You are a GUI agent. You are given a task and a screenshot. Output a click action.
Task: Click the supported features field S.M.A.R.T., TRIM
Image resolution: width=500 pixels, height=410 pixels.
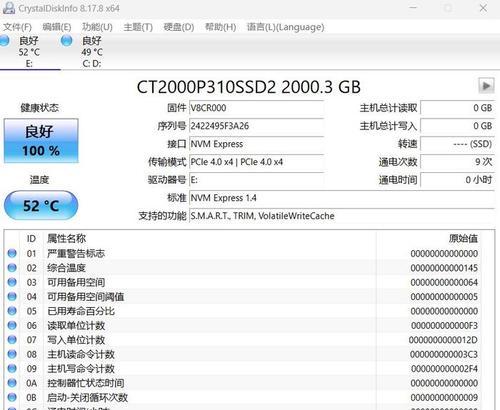click(342, 216)
